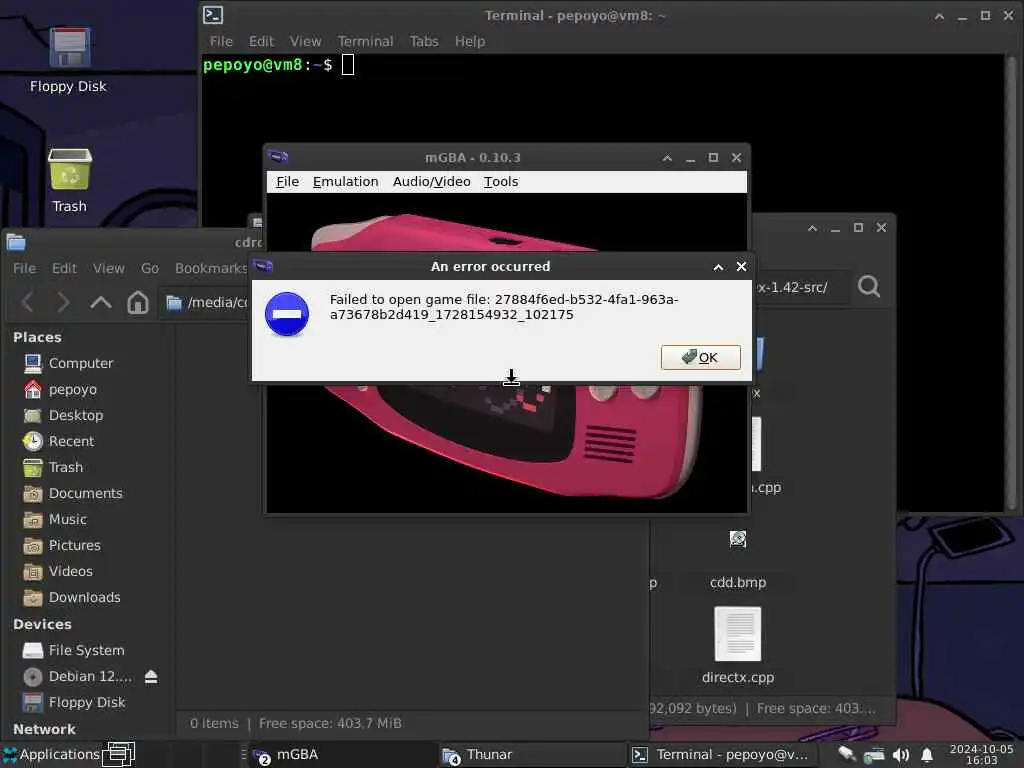
Task: Open the Terminal window's Edit menu
Action: 261,41
